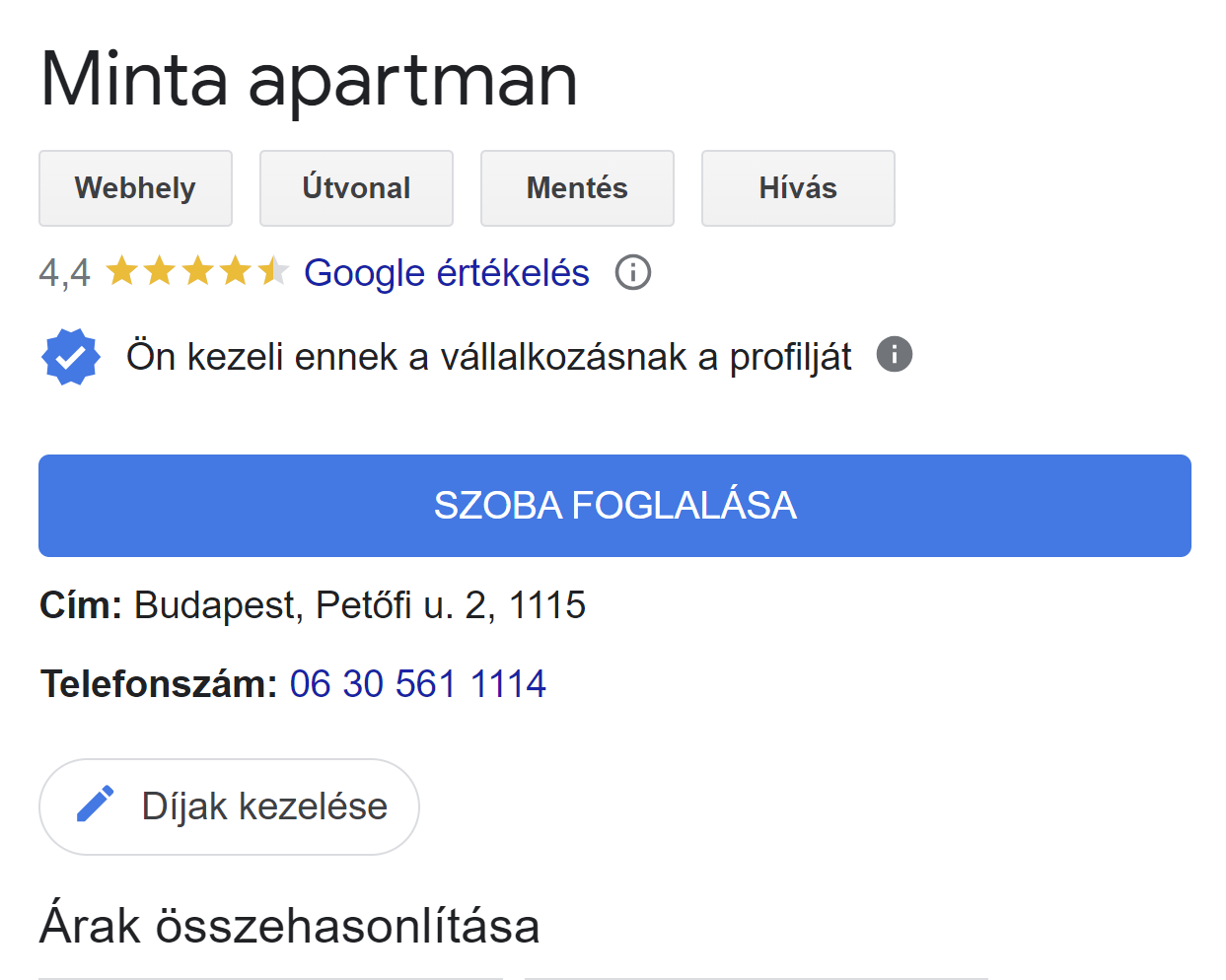
Task: Open the info icon next to Google értékelés
Action: [x=634, y=273]
